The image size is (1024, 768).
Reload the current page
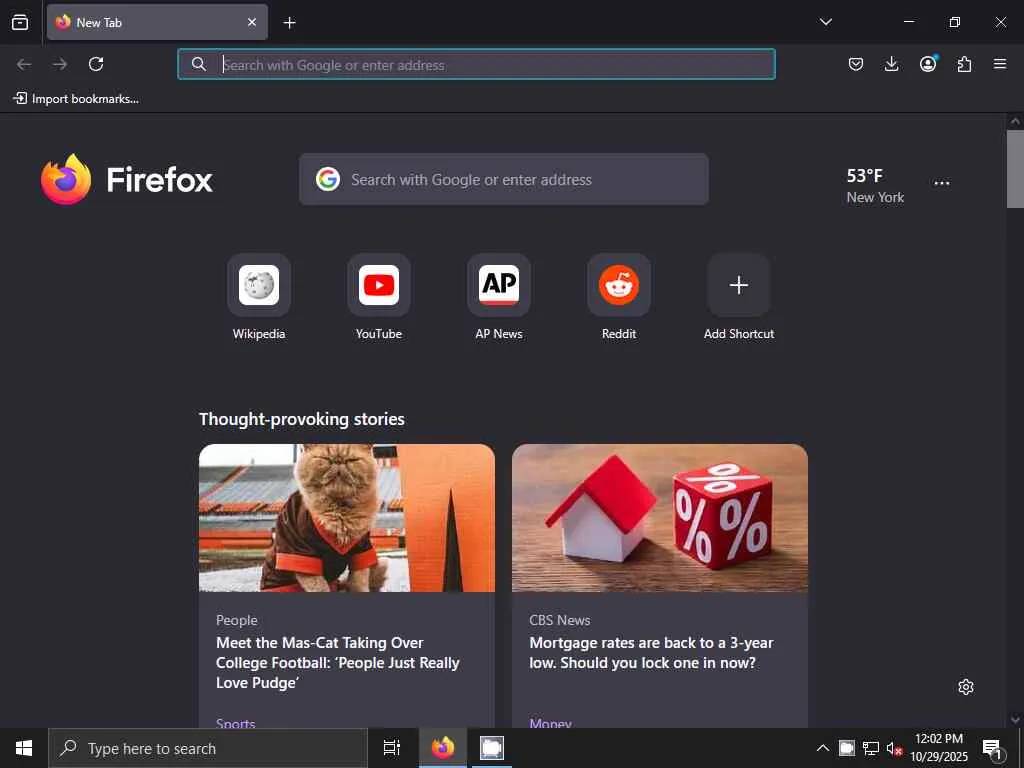coord(96,64)
